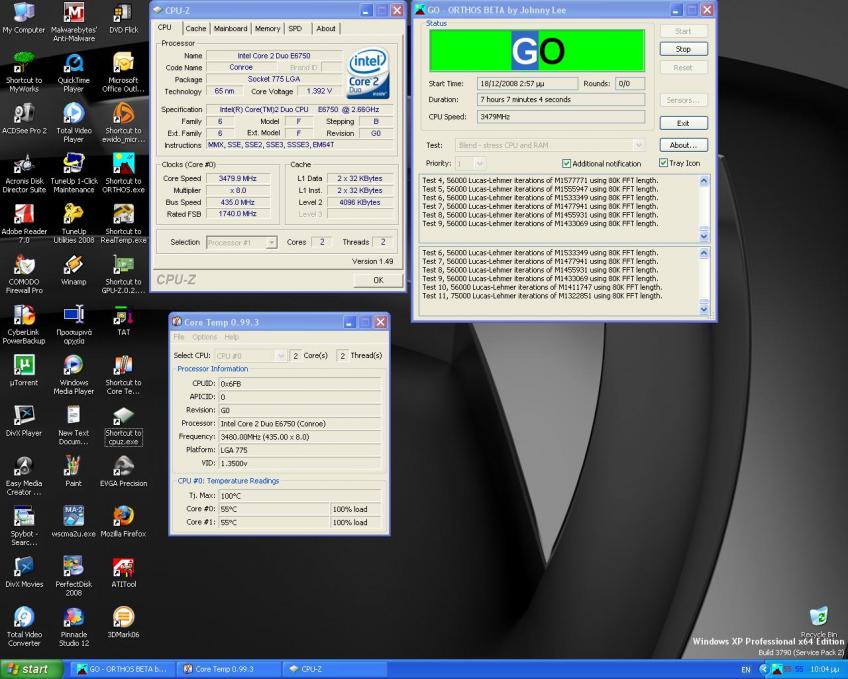Click the EN language indicator in taskbar
This screenshot has height=679, width=848.
coord(746,670)
